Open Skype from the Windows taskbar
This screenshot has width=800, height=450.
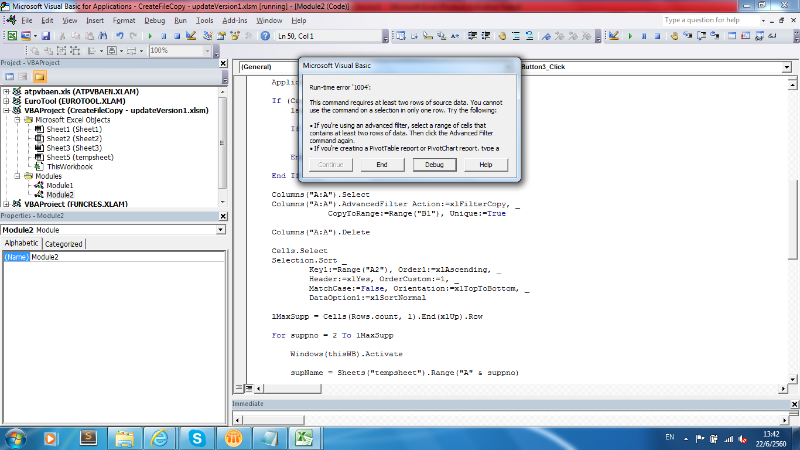point(198,437)
